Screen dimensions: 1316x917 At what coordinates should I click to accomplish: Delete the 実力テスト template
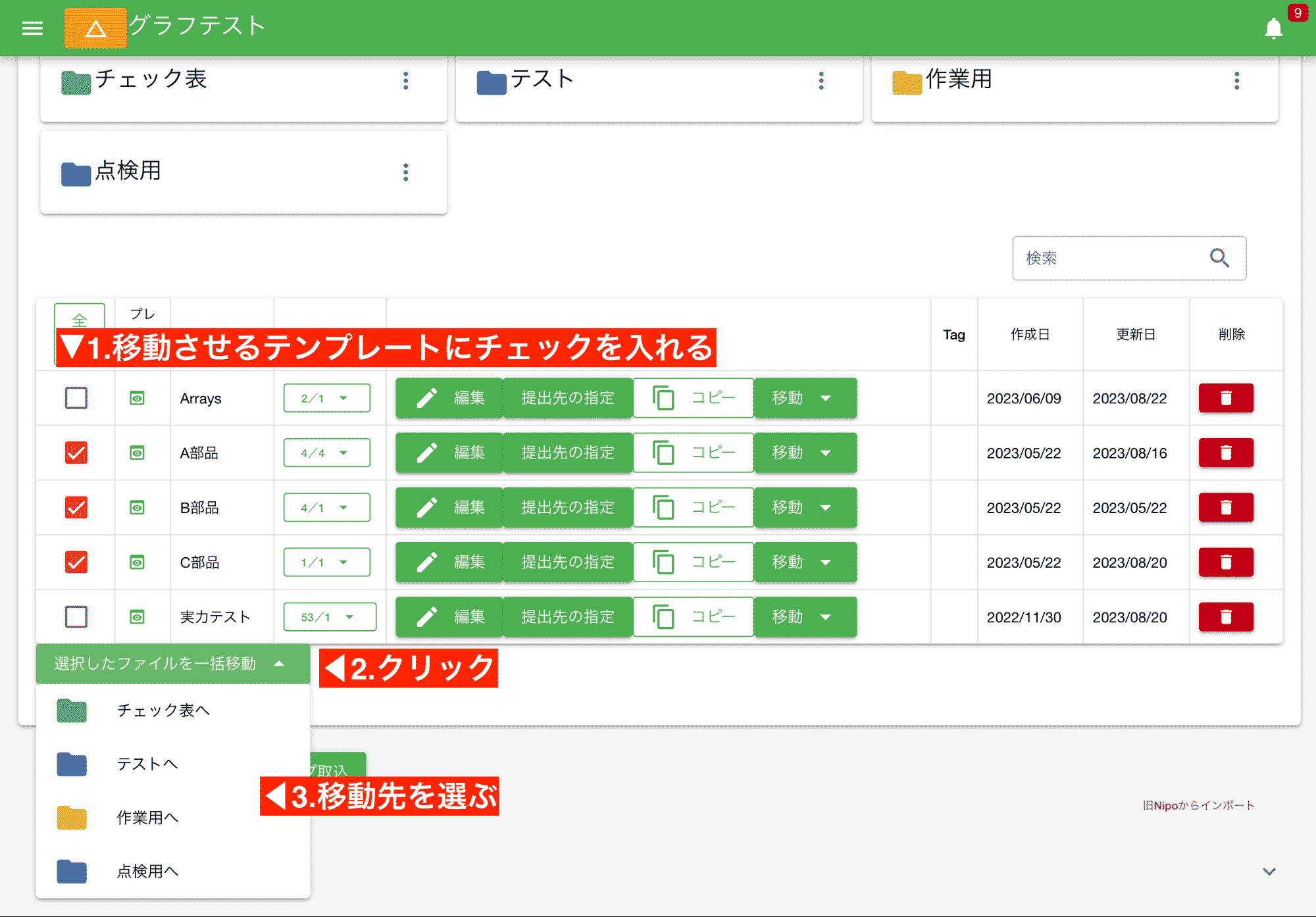[1226, 616]
